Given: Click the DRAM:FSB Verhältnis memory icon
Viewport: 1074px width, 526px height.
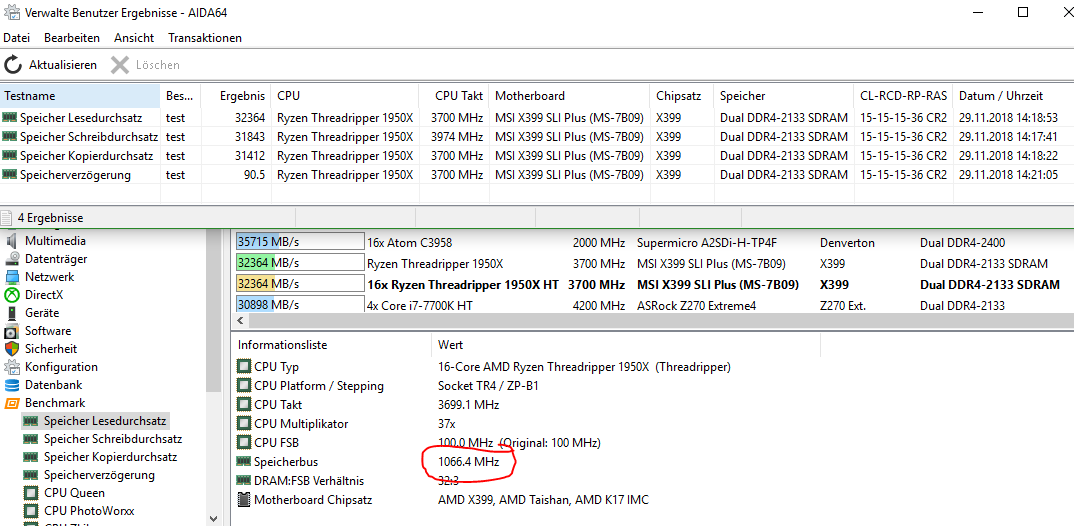Looking at the screenshot, I should click(243, 480).
